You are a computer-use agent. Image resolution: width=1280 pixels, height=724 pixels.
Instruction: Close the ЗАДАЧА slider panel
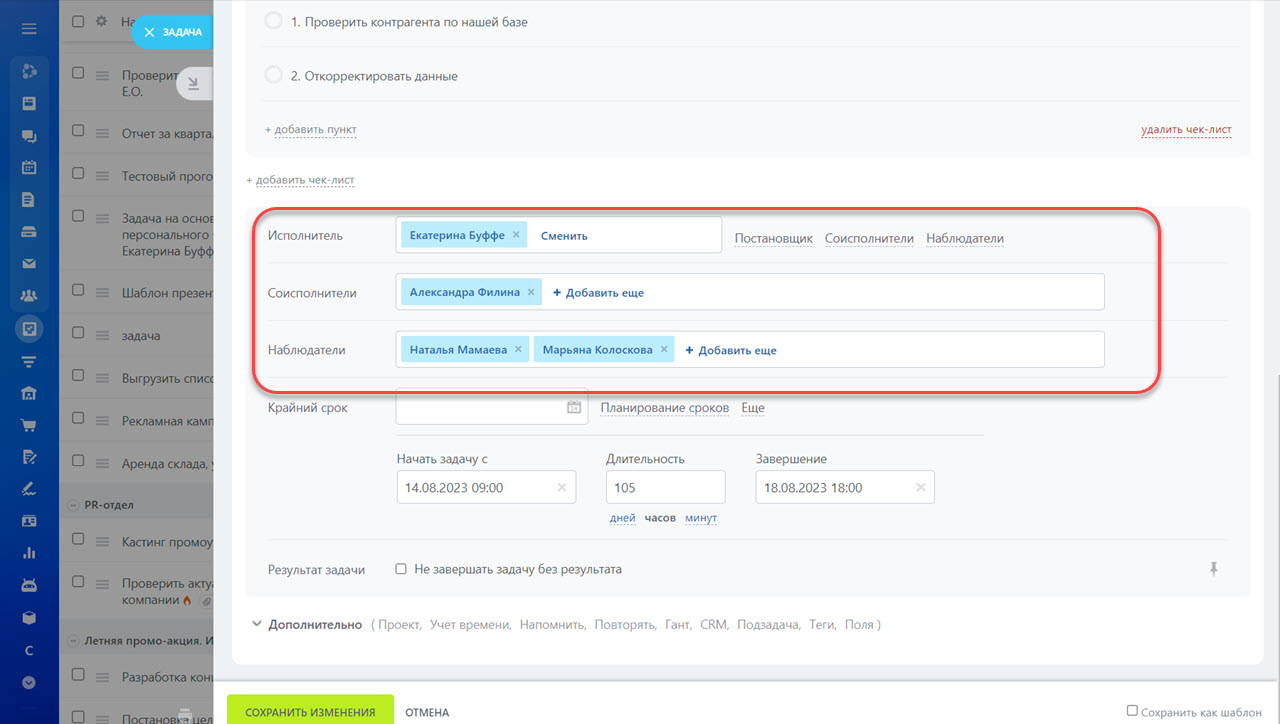click(149, 32)
